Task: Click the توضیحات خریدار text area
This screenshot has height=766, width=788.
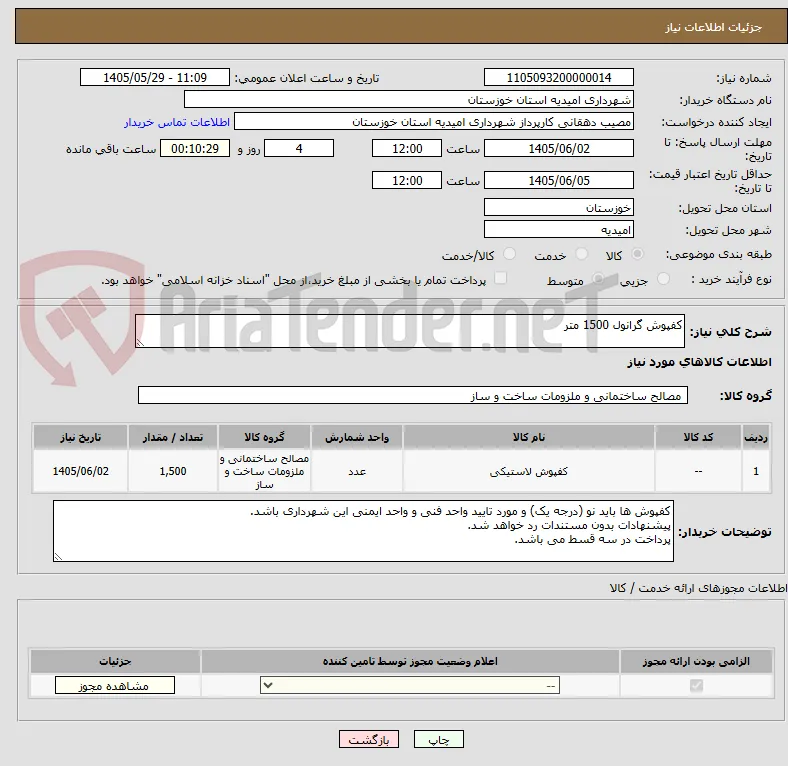Action: point(363,531)
